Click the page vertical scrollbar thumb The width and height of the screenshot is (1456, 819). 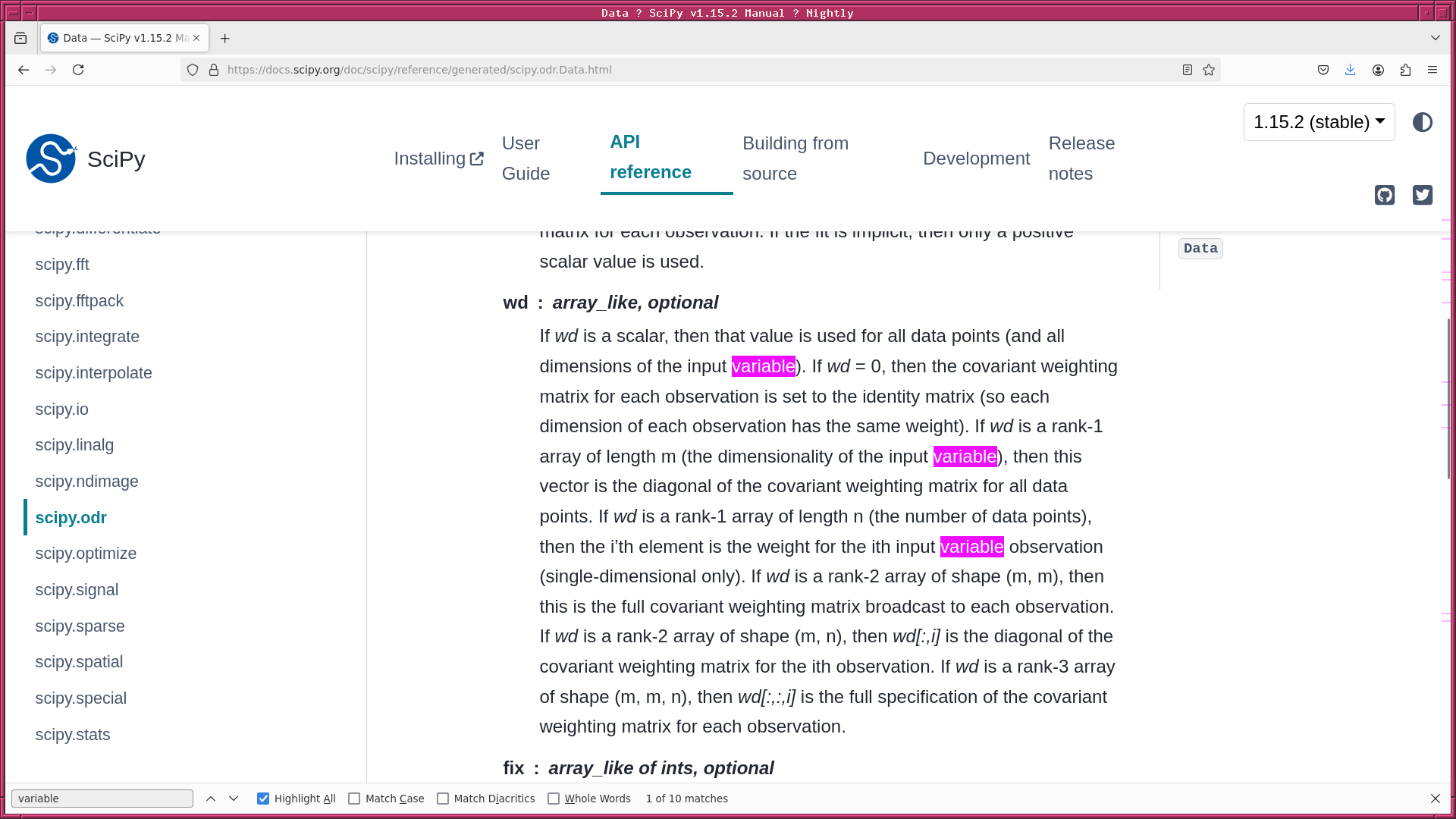click(1448, 398)
